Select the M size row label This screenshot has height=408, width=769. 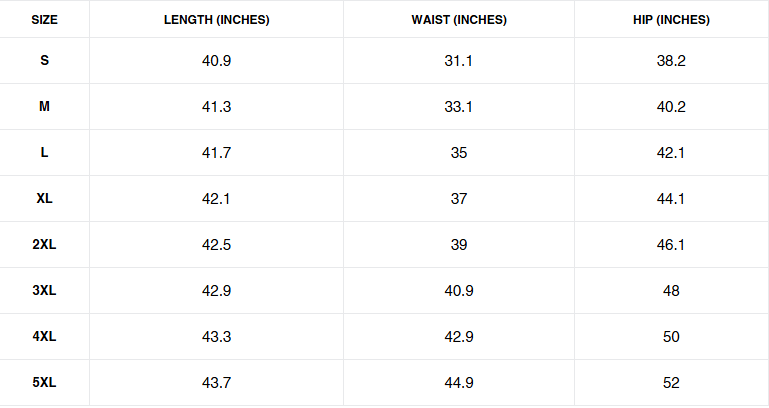click(x=44, y=107)
